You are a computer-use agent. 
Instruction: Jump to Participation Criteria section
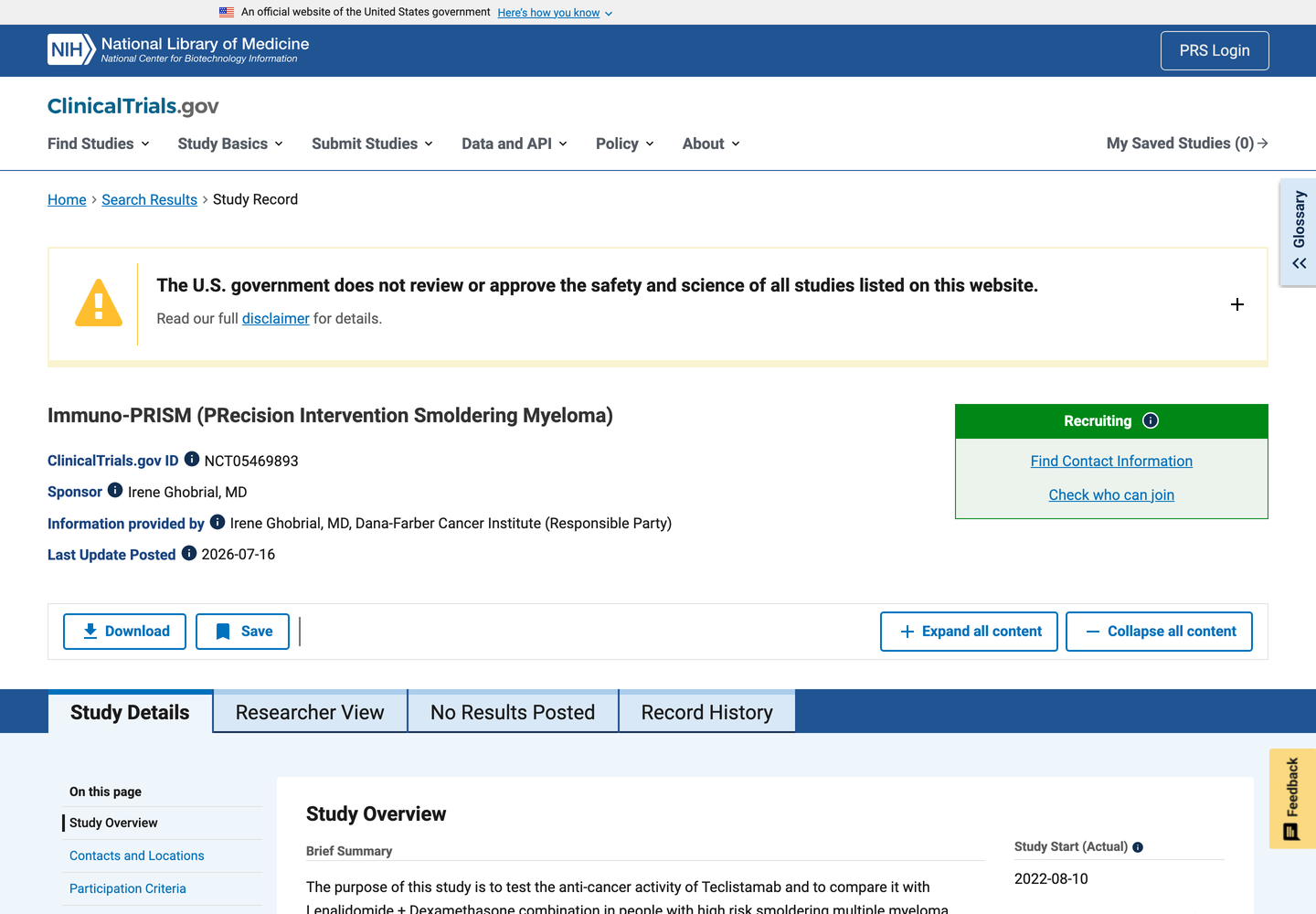point(128,888)
